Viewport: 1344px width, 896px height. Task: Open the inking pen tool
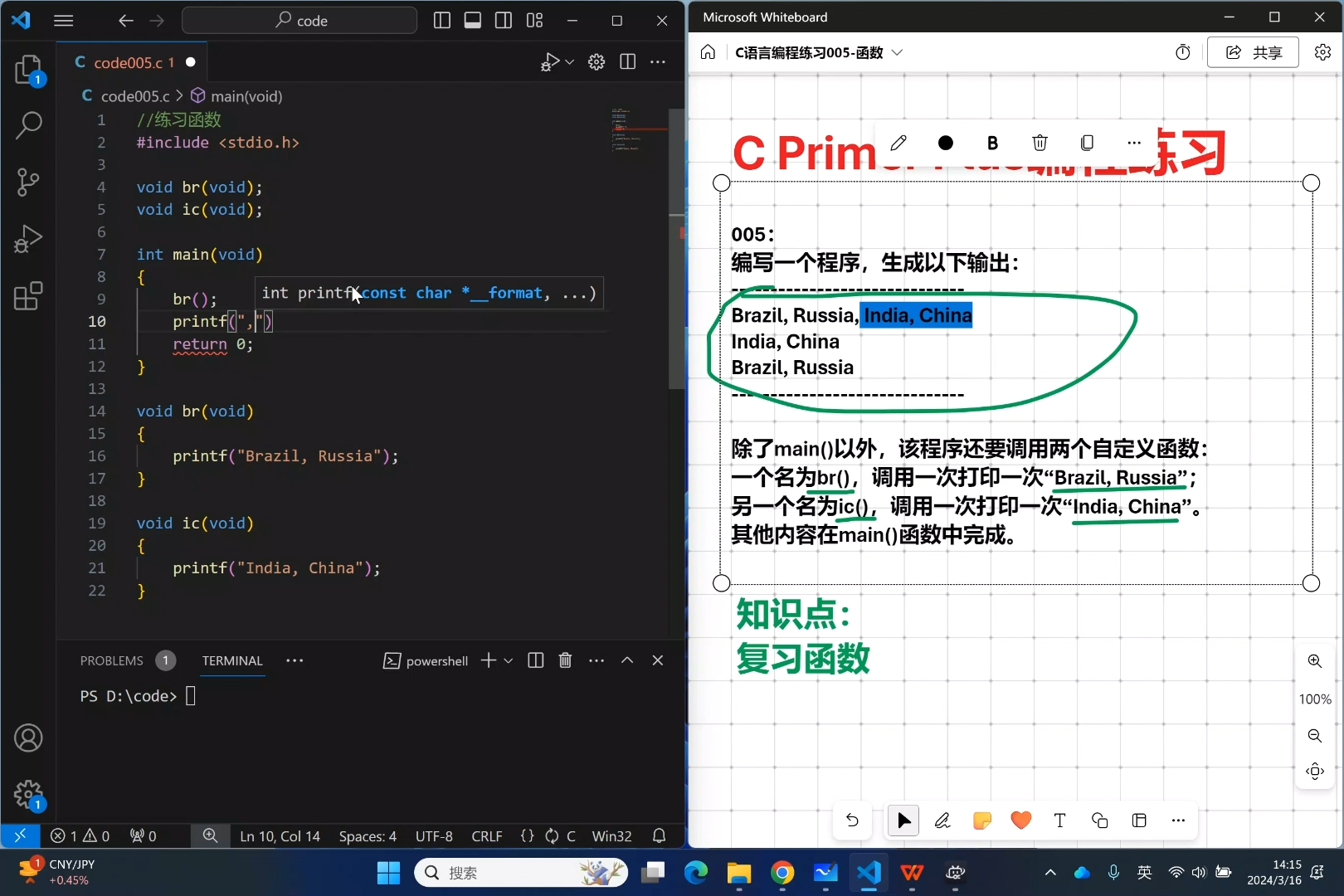942,821
